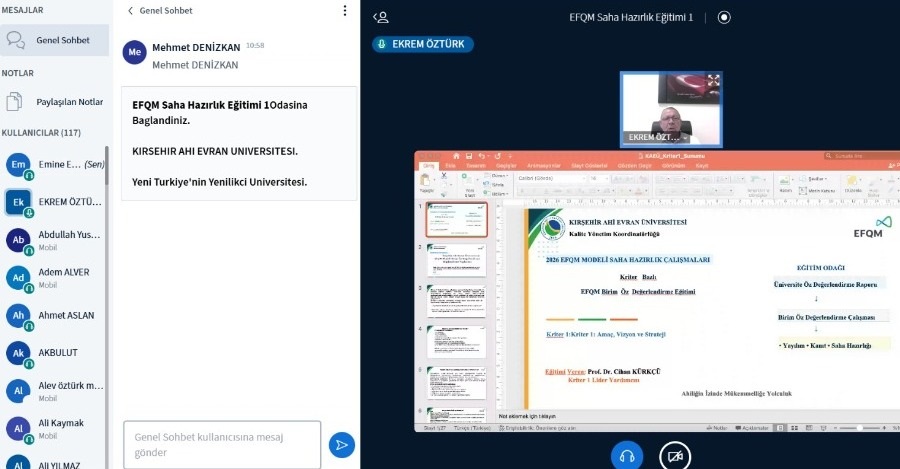Screen dimensions: 900x469
Task: Switch to the Tasarım ribbon tab
Action: tap(476, 166)
